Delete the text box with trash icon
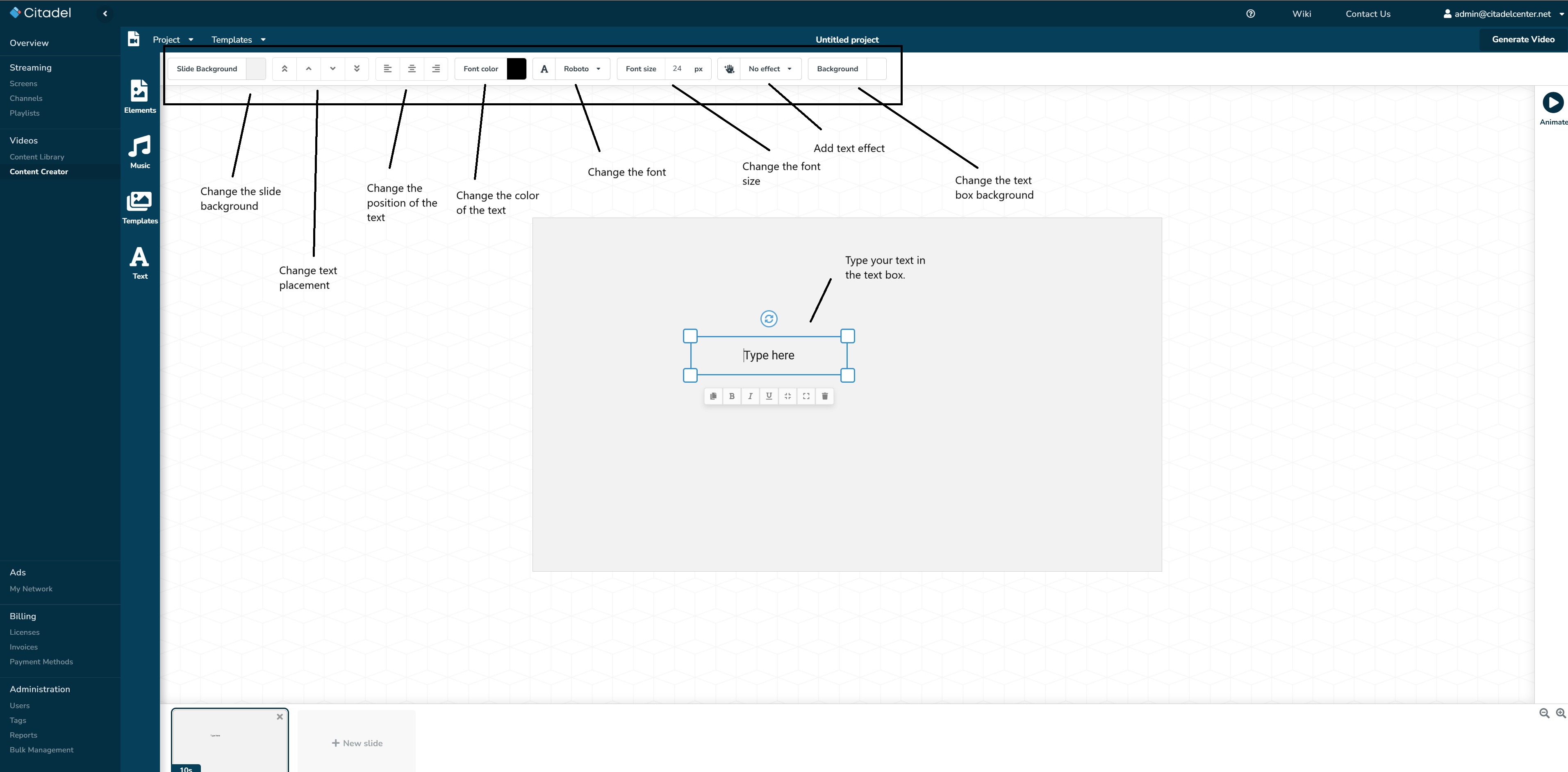This screenshot has height=772, width=1568. [x=825, y=396]
